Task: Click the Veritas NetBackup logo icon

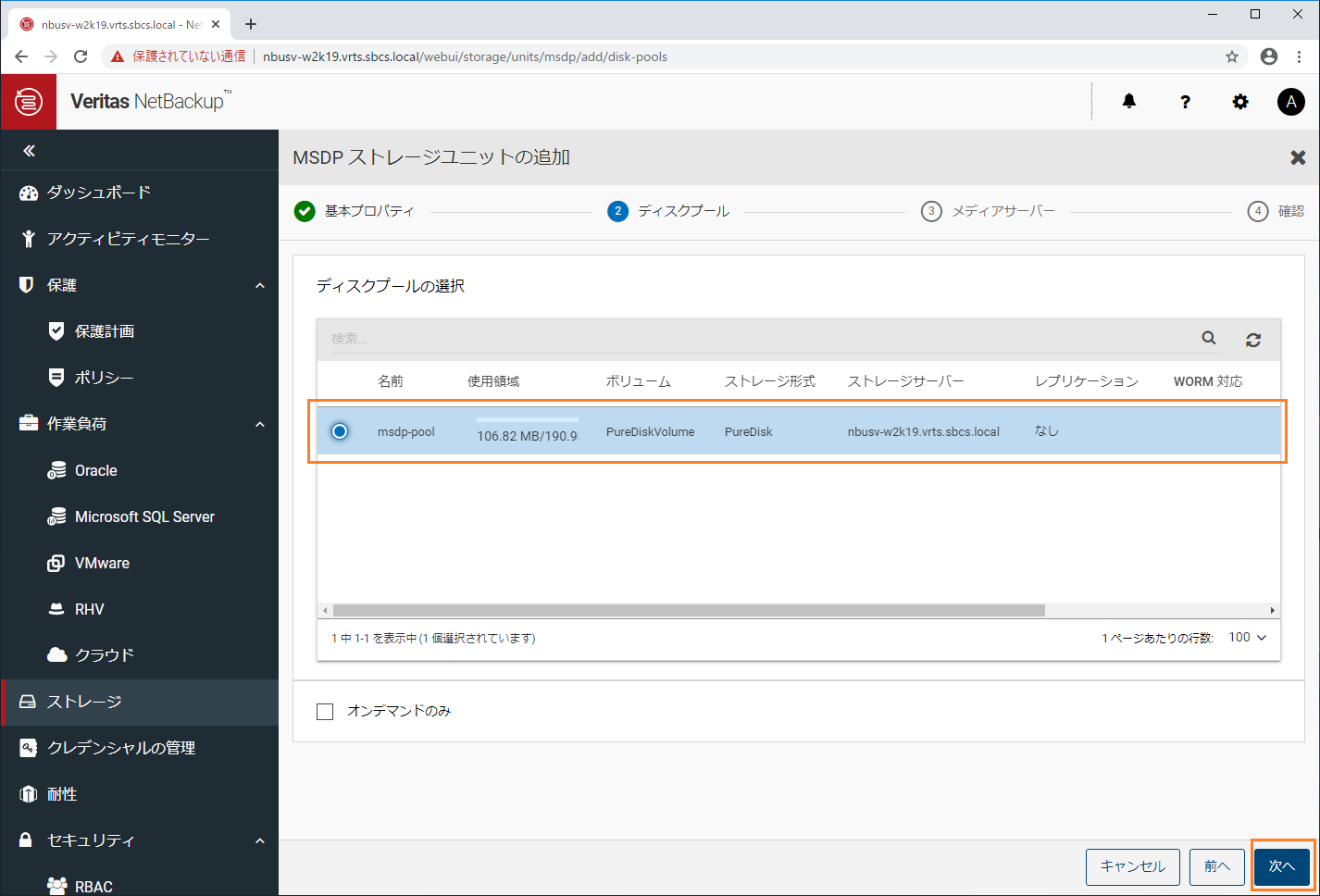Action: [28, 102]
